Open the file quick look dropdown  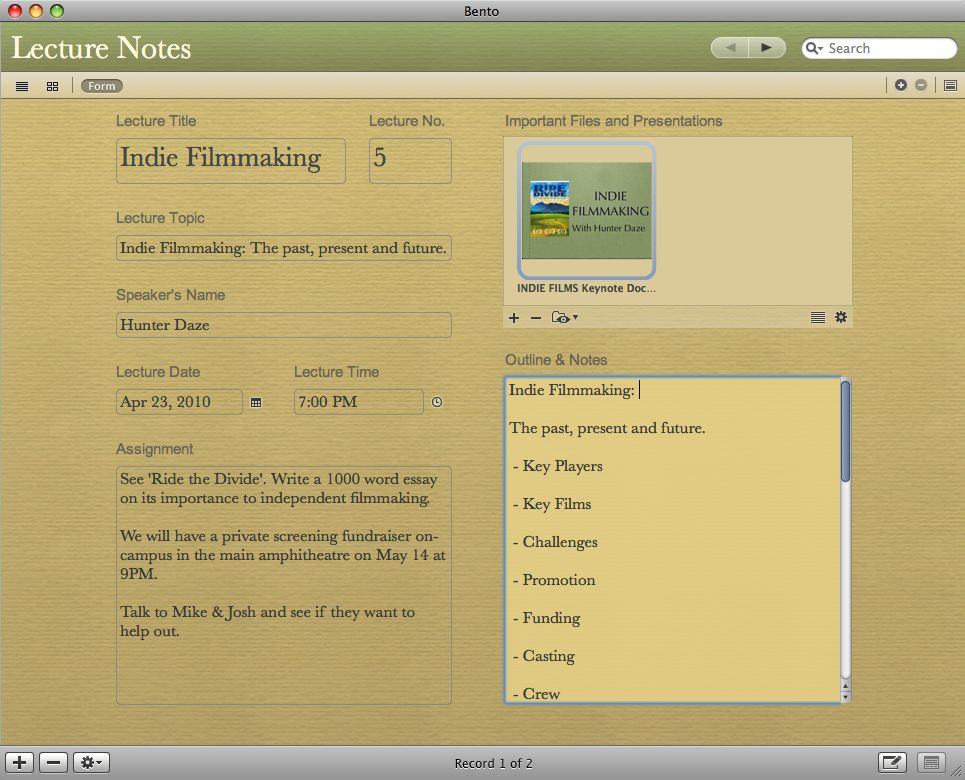565,318
